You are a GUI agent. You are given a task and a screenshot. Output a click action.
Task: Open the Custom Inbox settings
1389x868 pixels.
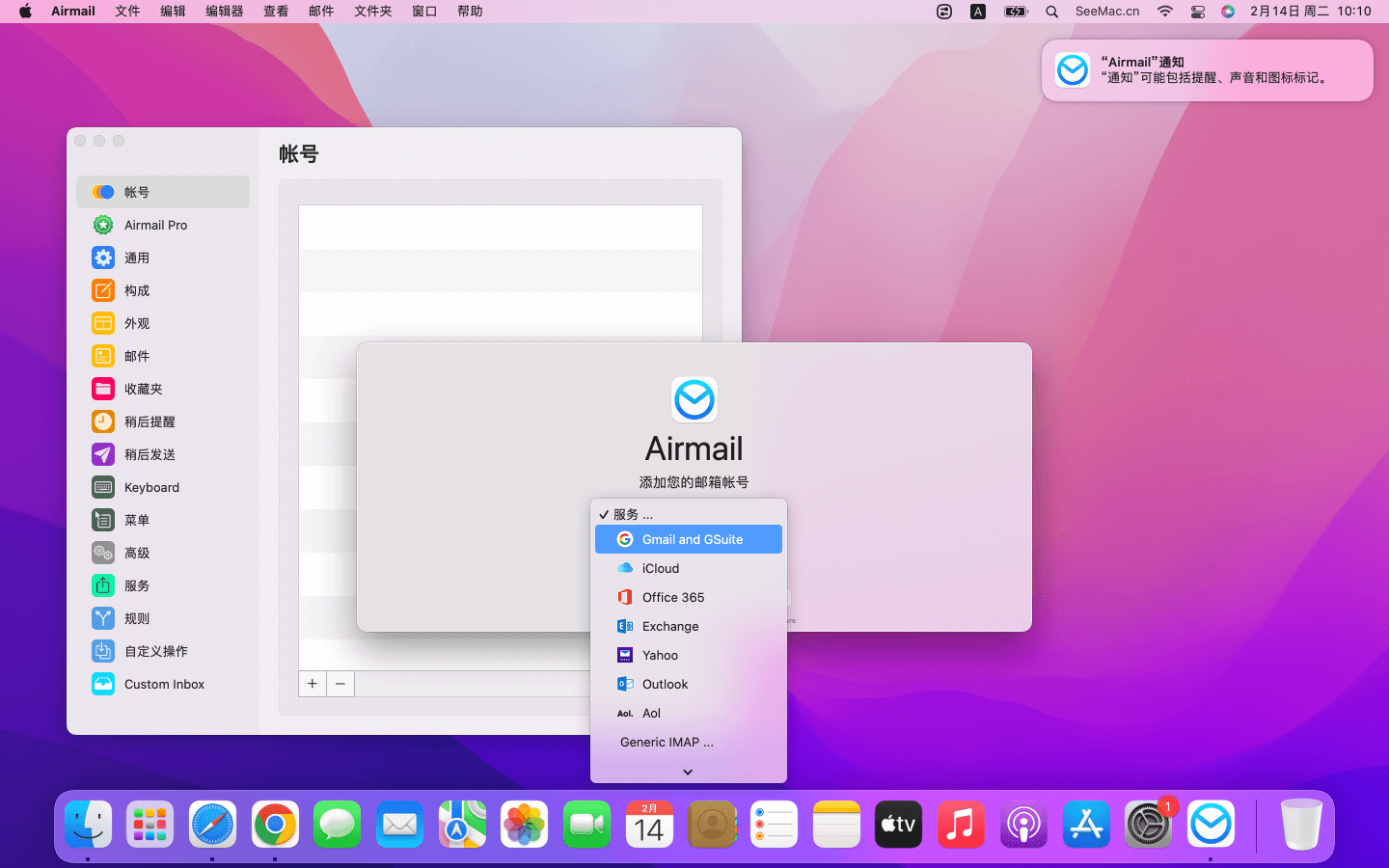pos(164,684)
